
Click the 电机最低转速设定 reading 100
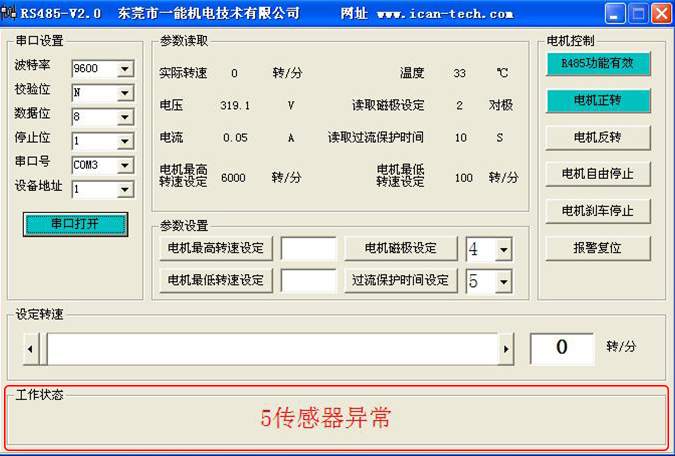(x=464, y=178)
